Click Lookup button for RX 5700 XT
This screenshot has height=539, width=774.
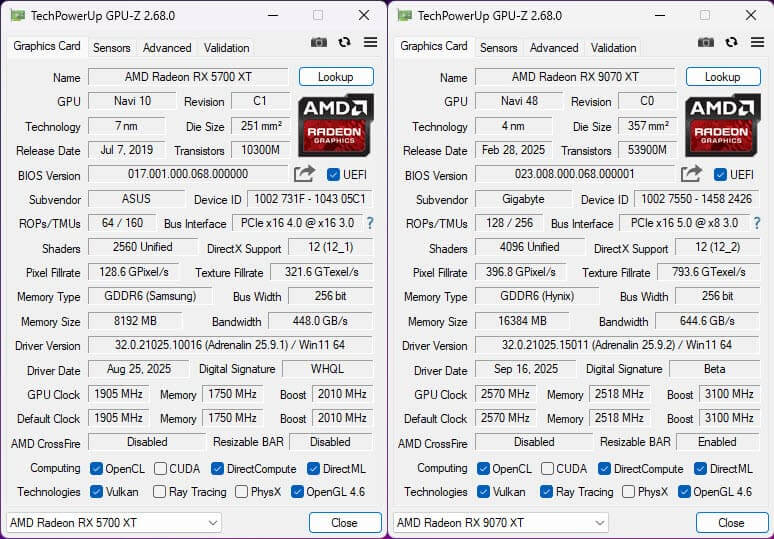click(x=336, y=77)
